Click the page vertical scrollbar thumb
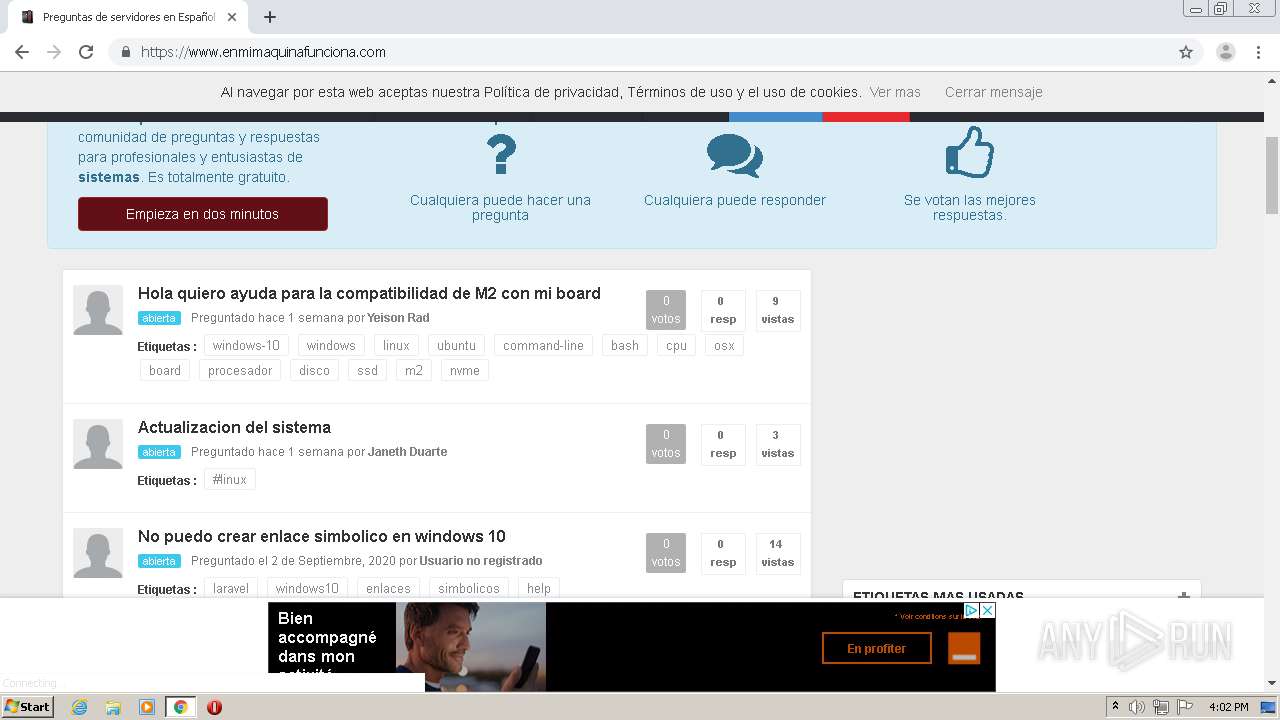 click(x=1272, y=173)
